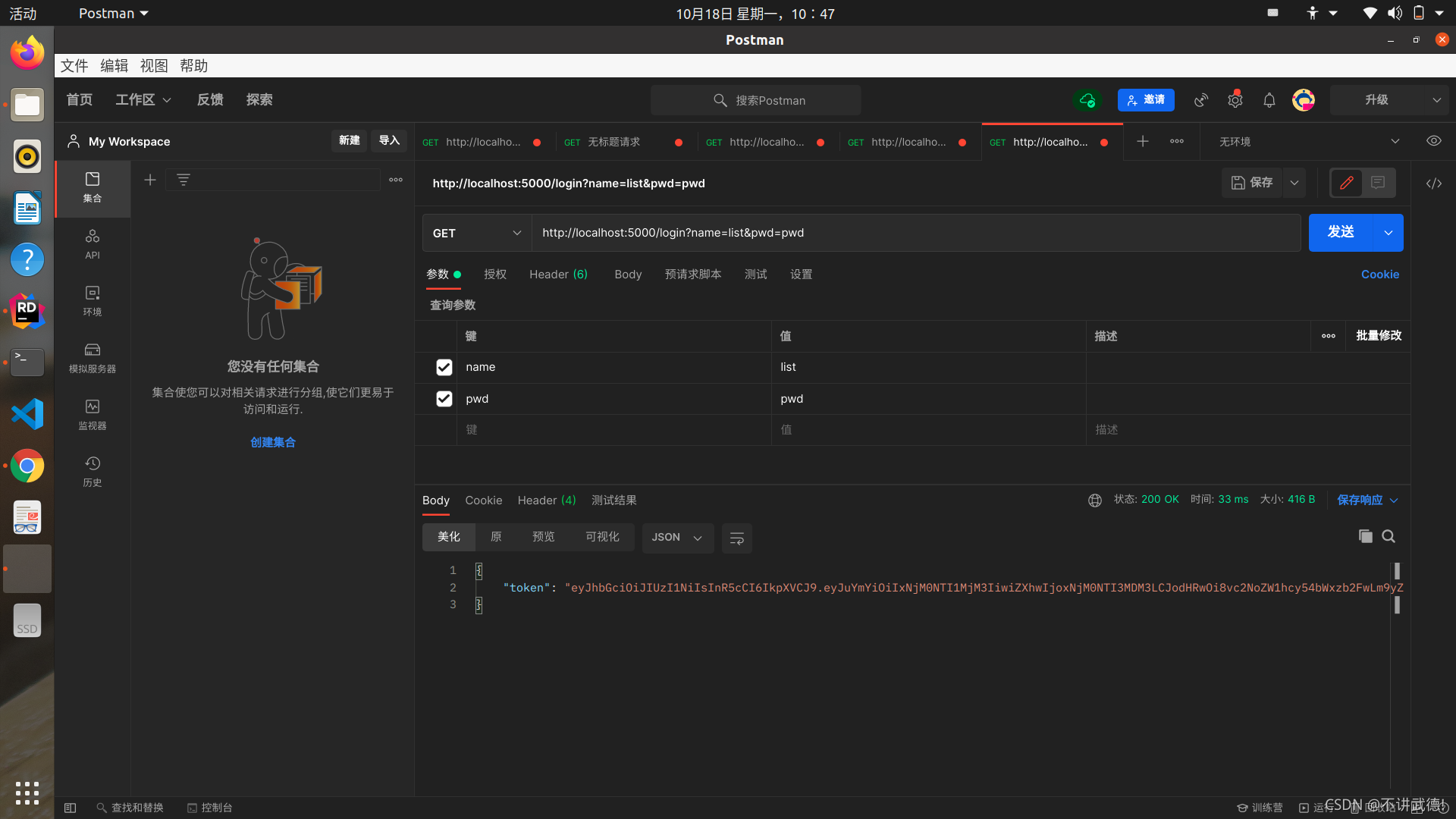Search the response with the magnifier icon
Screen dimensions: 1456x819
1389,536
